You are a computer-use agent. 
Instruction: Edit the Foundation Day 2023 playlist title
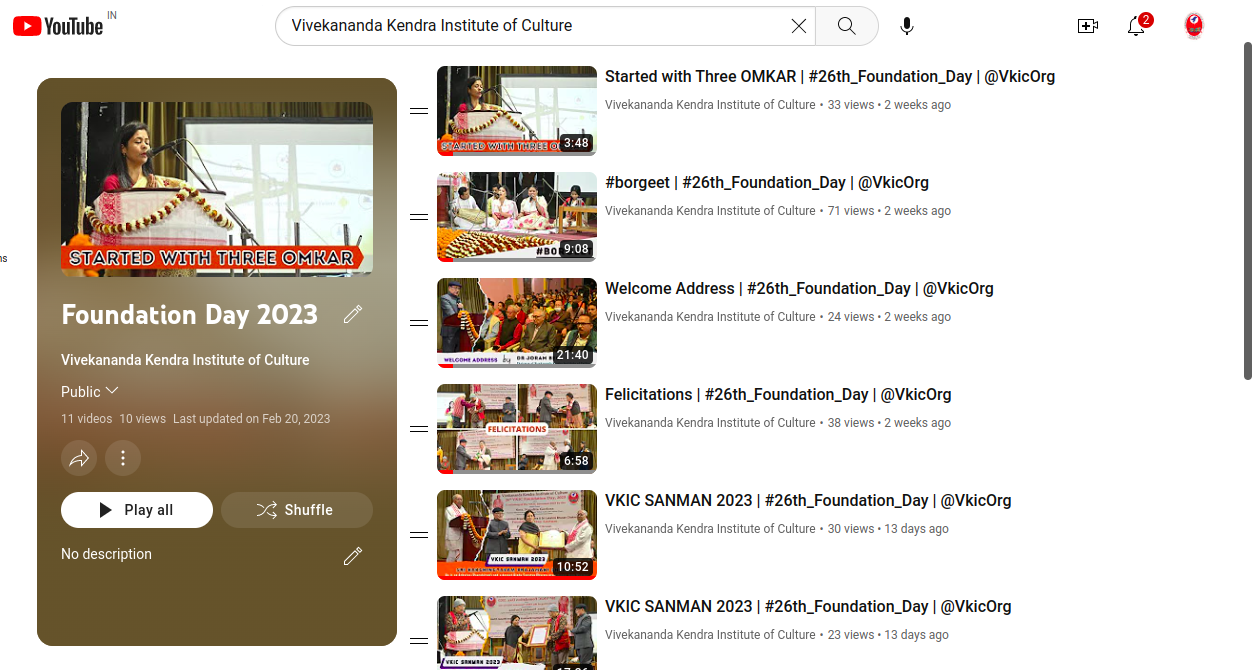pos(353,315)
